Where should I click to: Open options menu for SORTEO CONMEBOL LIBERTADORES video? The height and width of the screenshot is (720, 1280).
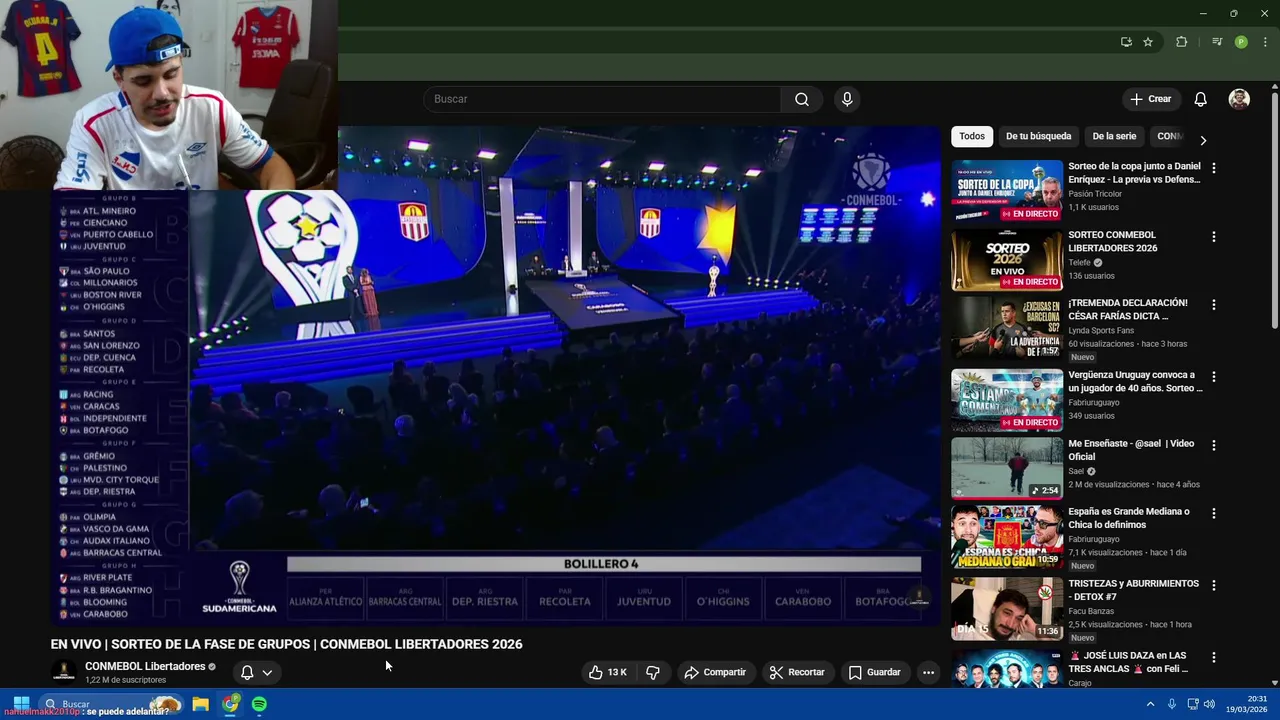coord(1213,237)
